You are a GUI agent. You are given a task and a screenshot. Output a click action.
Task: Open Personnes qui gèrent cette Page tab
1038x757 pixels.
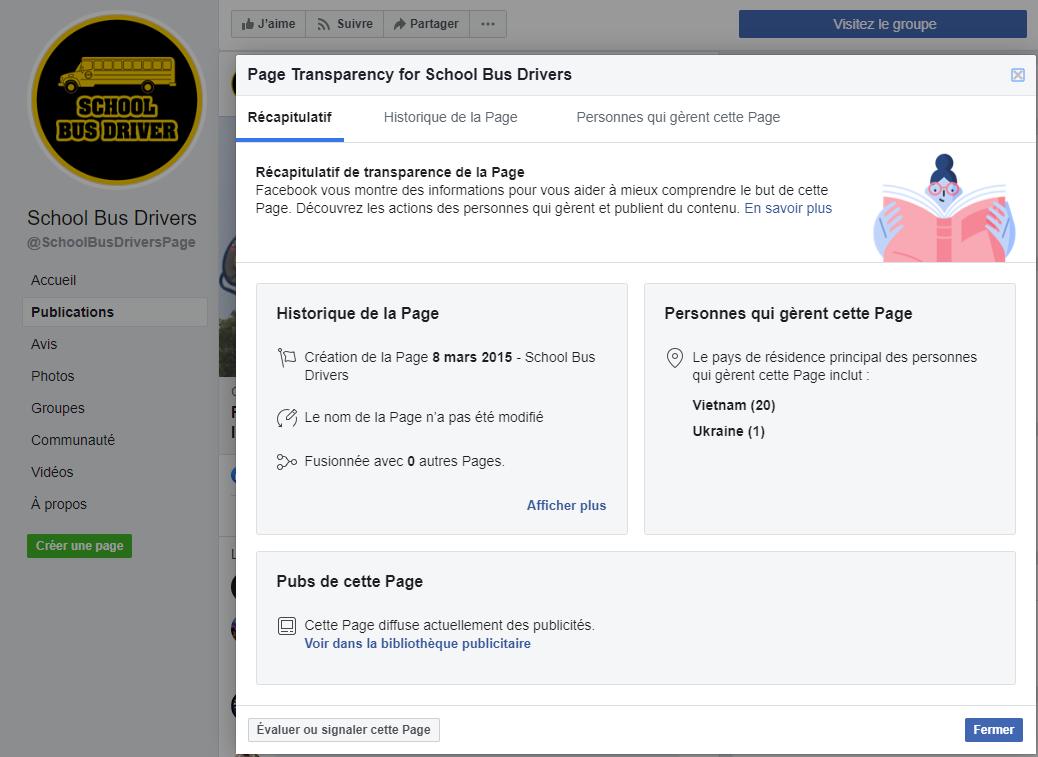678,117
